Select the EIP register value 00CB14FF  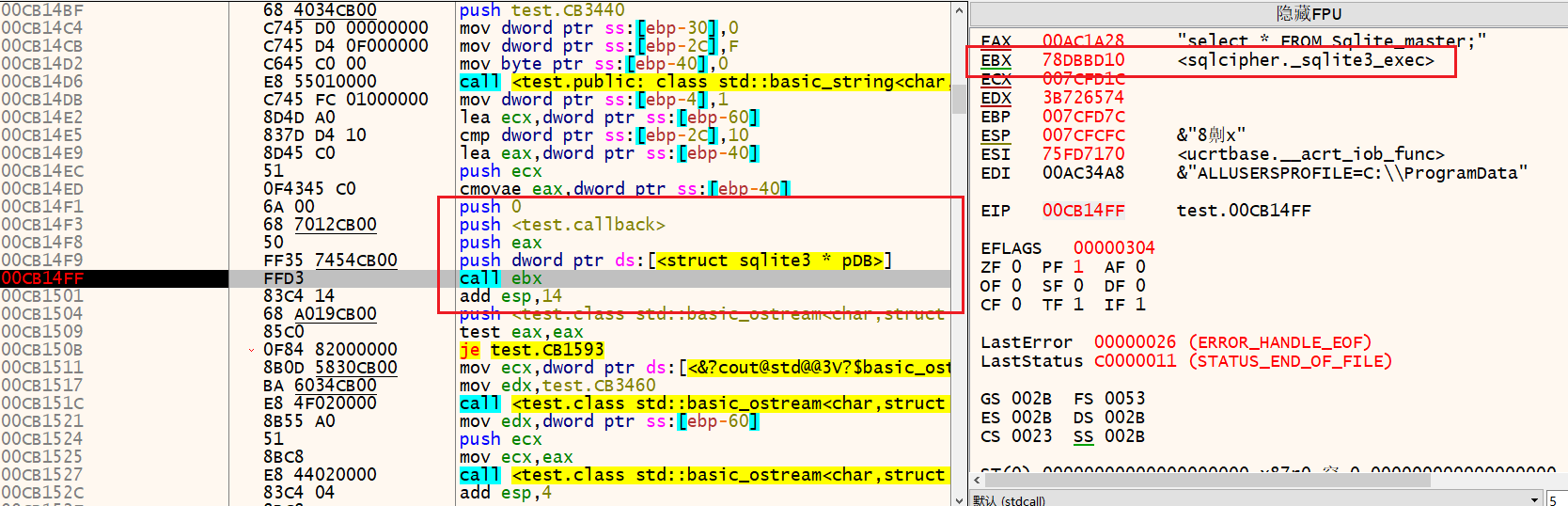(1083, 211)
